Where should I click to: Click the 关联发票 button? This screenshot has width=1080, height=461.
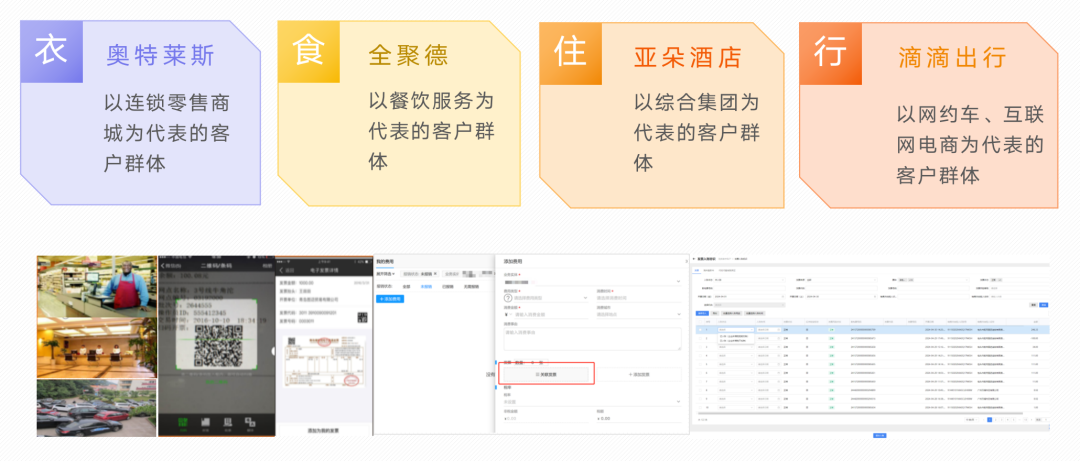[546, 374]
